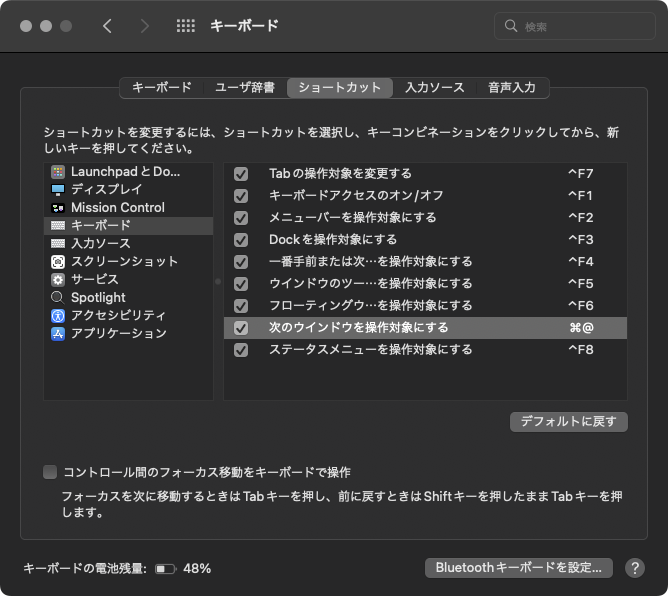
Task: Click the 48% battery percentage text
Action: point(197,569)
